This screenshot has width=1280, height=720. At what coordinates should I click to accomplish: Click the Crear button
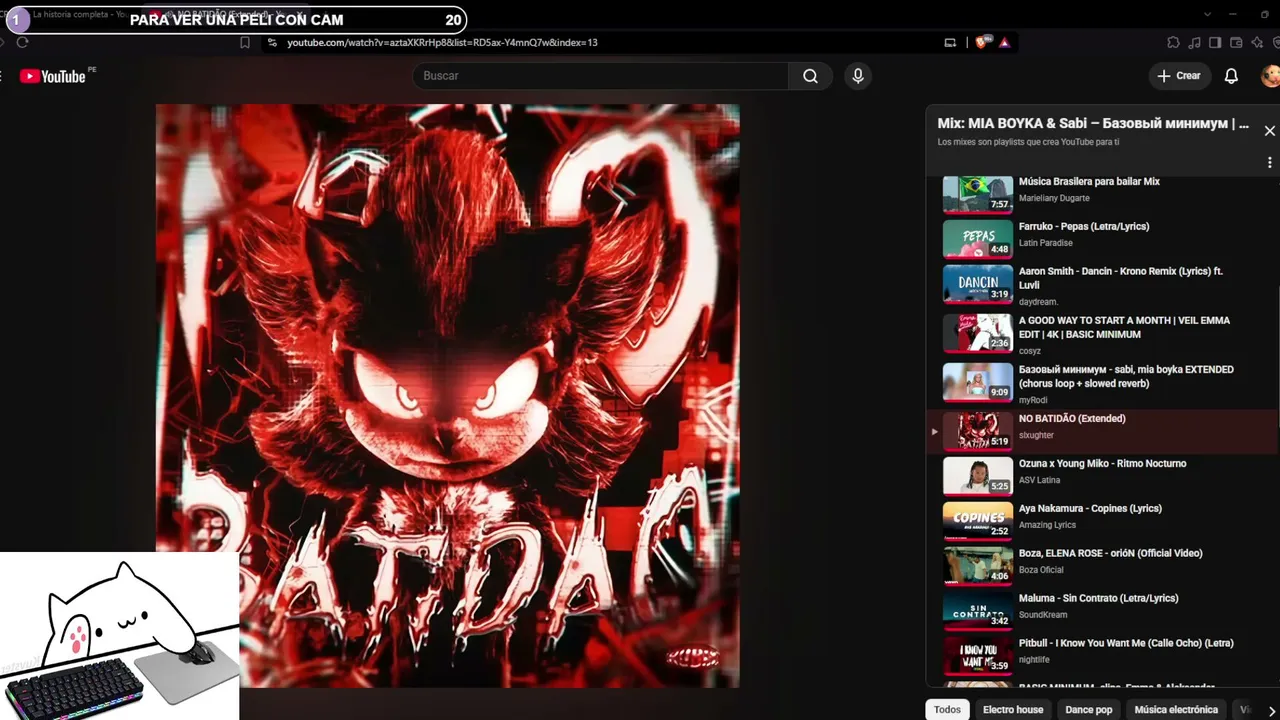[1179, 76]
